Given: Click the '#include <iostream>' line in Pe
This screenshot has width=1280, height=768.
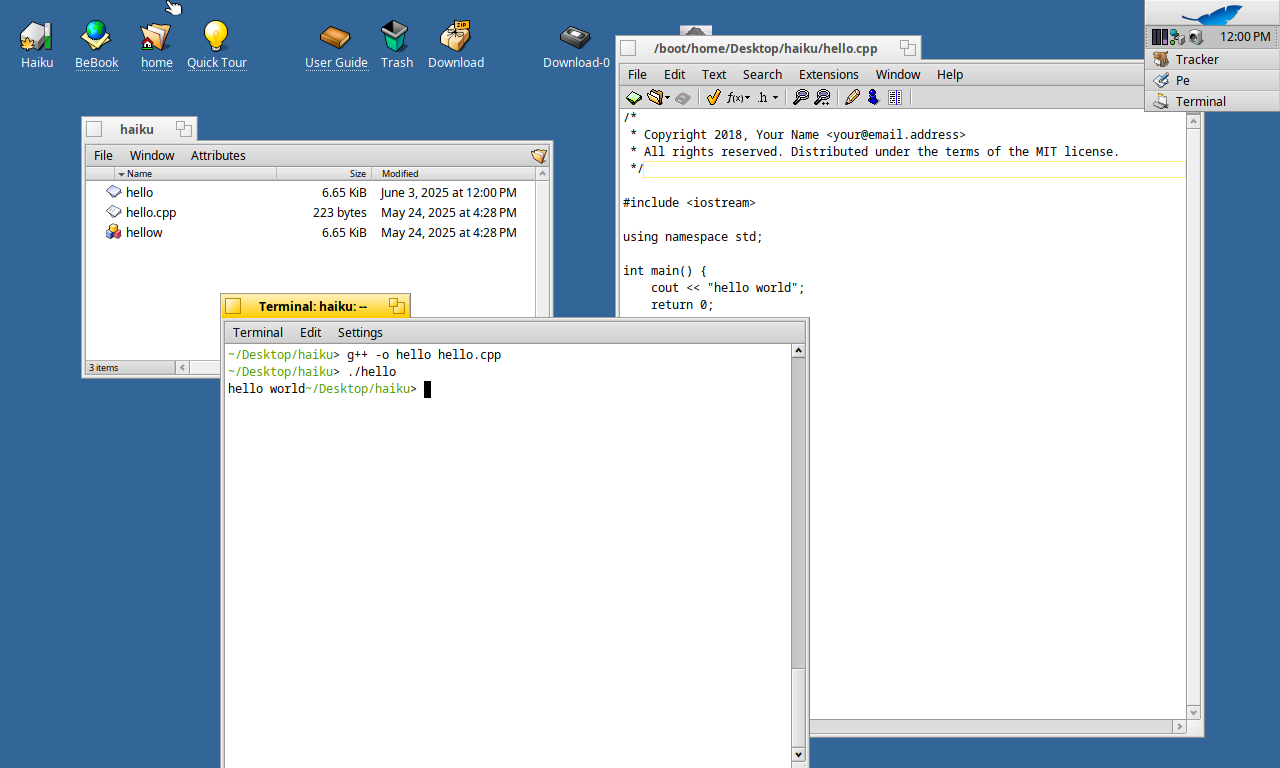Looking at the screenshot, I should tap(689, 203).
